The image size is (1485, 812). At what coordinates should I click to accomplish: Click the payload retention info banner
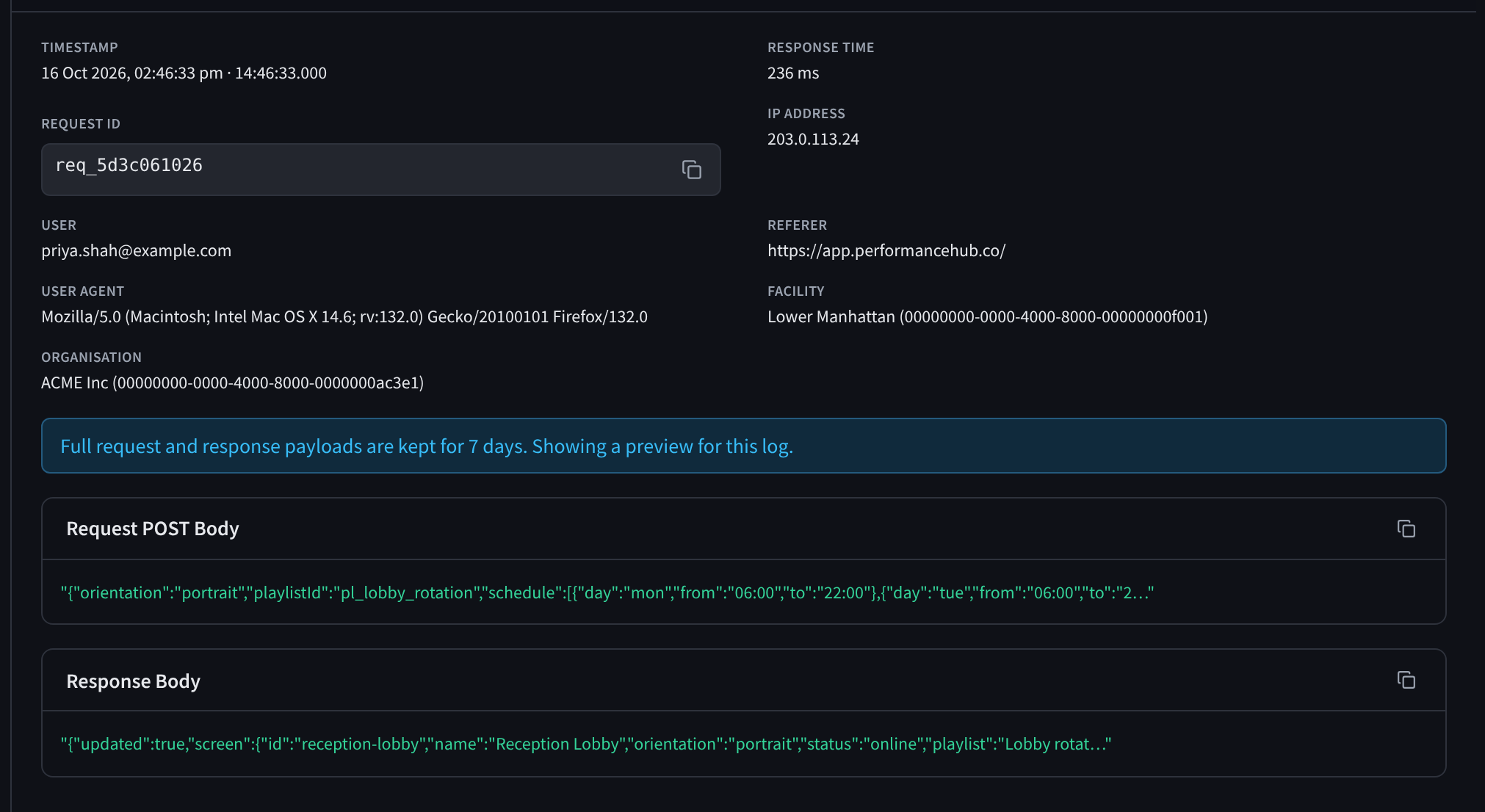click(x=744, y=446)
